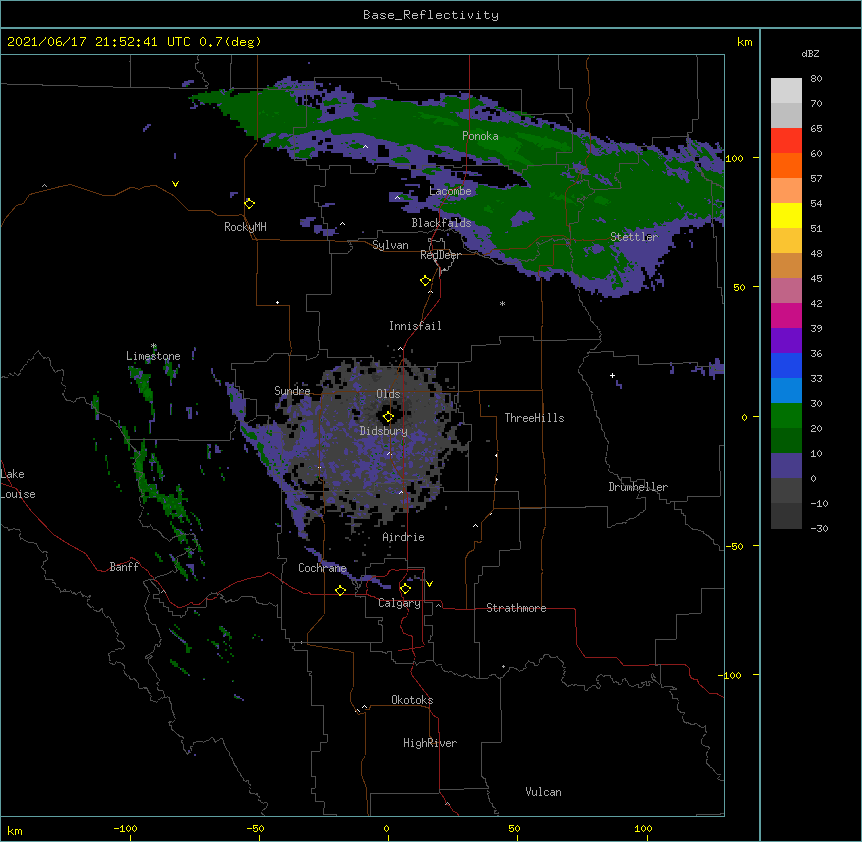Click the Calgary city label

(x=399, y=603)
